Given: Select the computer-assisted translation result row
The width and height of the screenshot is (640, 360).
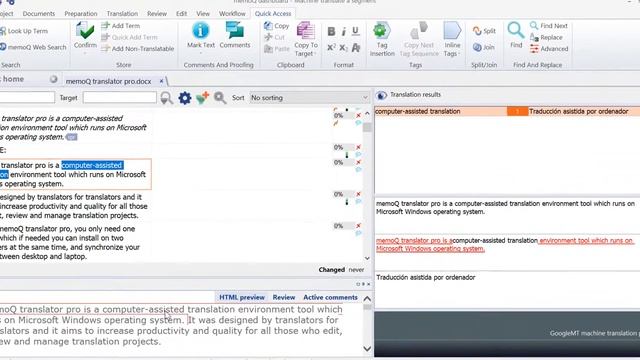Looking at the screenshot, I should 507,111.
